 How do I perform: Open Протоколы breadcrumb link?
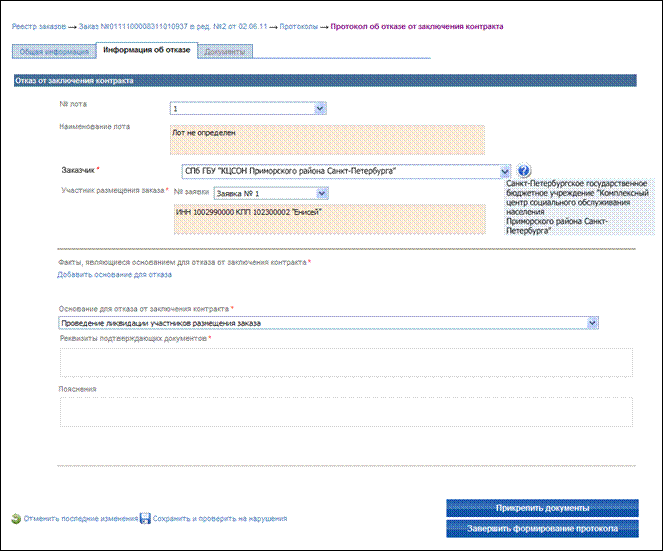pos(299,27)
